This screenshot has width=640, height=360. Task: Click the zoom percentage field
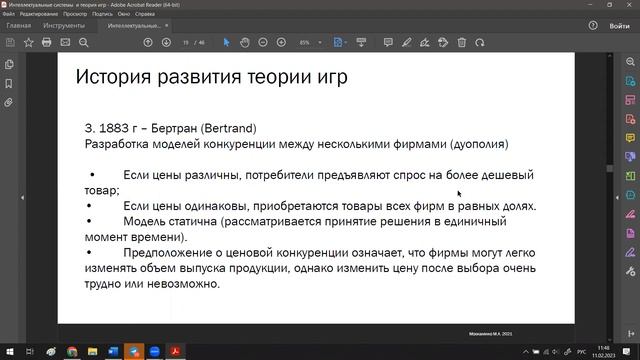pyautogui.click(x=304, y=42)
